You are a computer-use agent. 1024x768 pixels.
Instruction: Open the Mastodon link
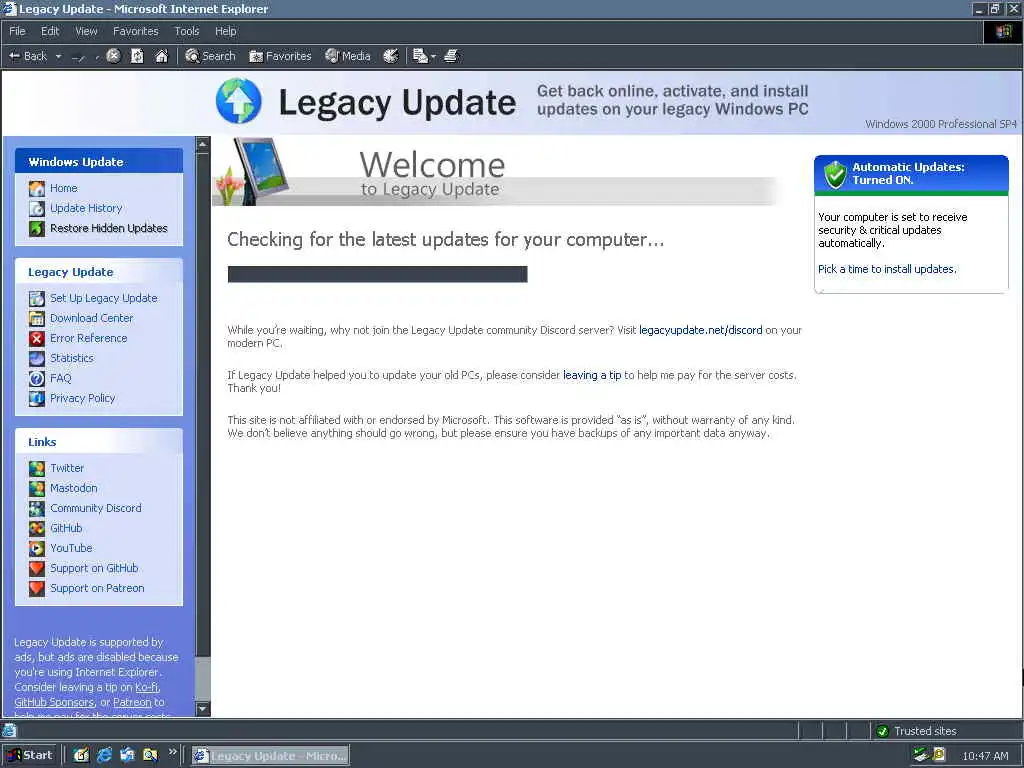point(74,488)
